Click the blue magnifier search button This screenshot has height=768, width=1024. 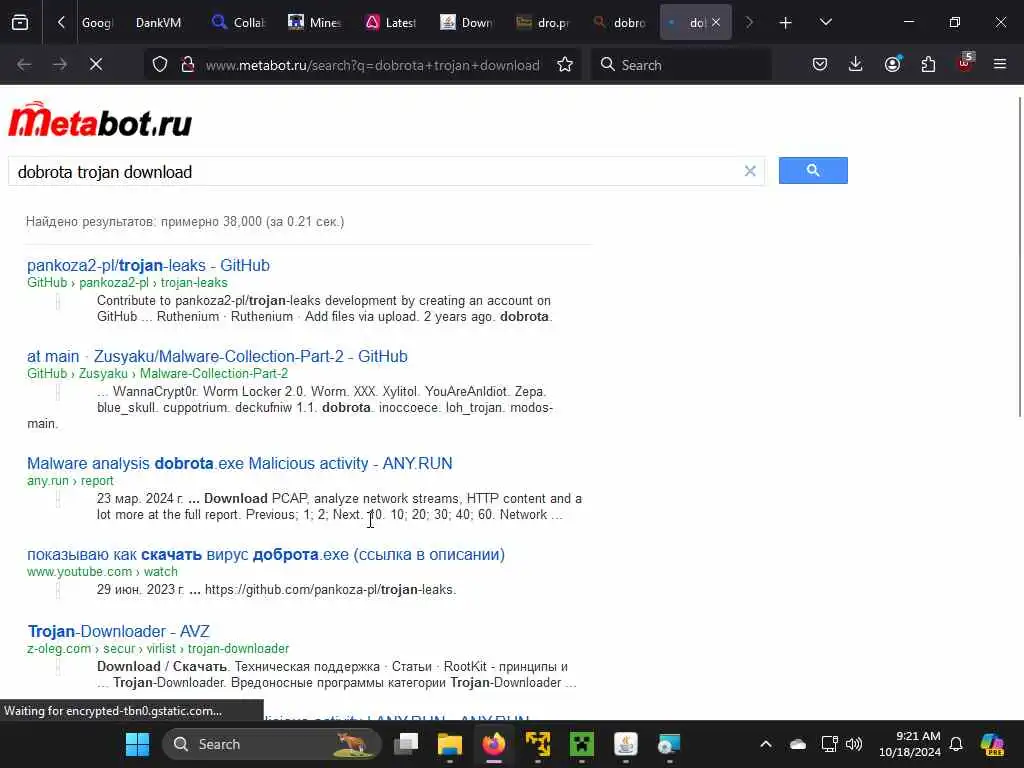point(813,170)
